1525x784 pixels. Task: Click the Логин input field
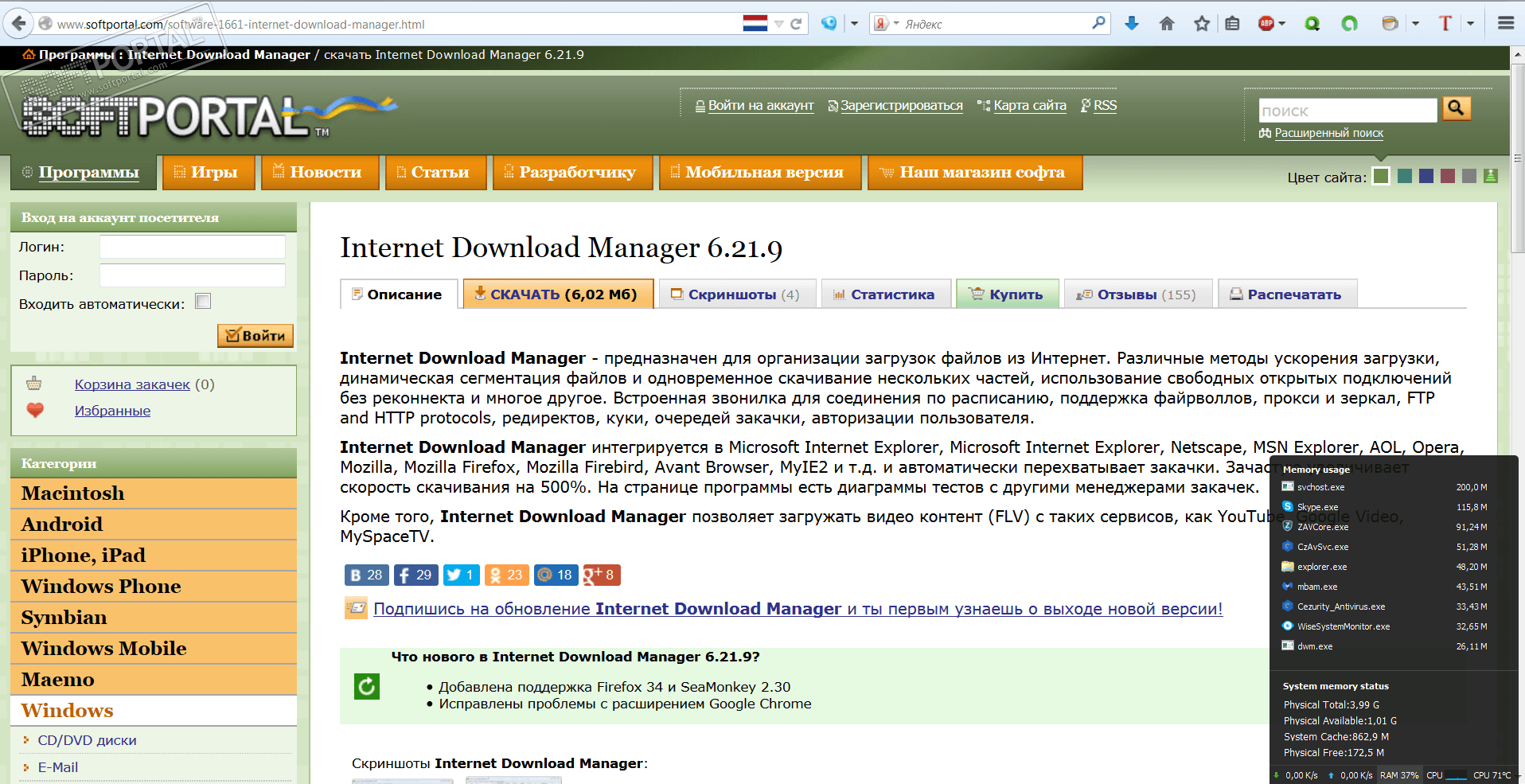[x=193, y=247]
